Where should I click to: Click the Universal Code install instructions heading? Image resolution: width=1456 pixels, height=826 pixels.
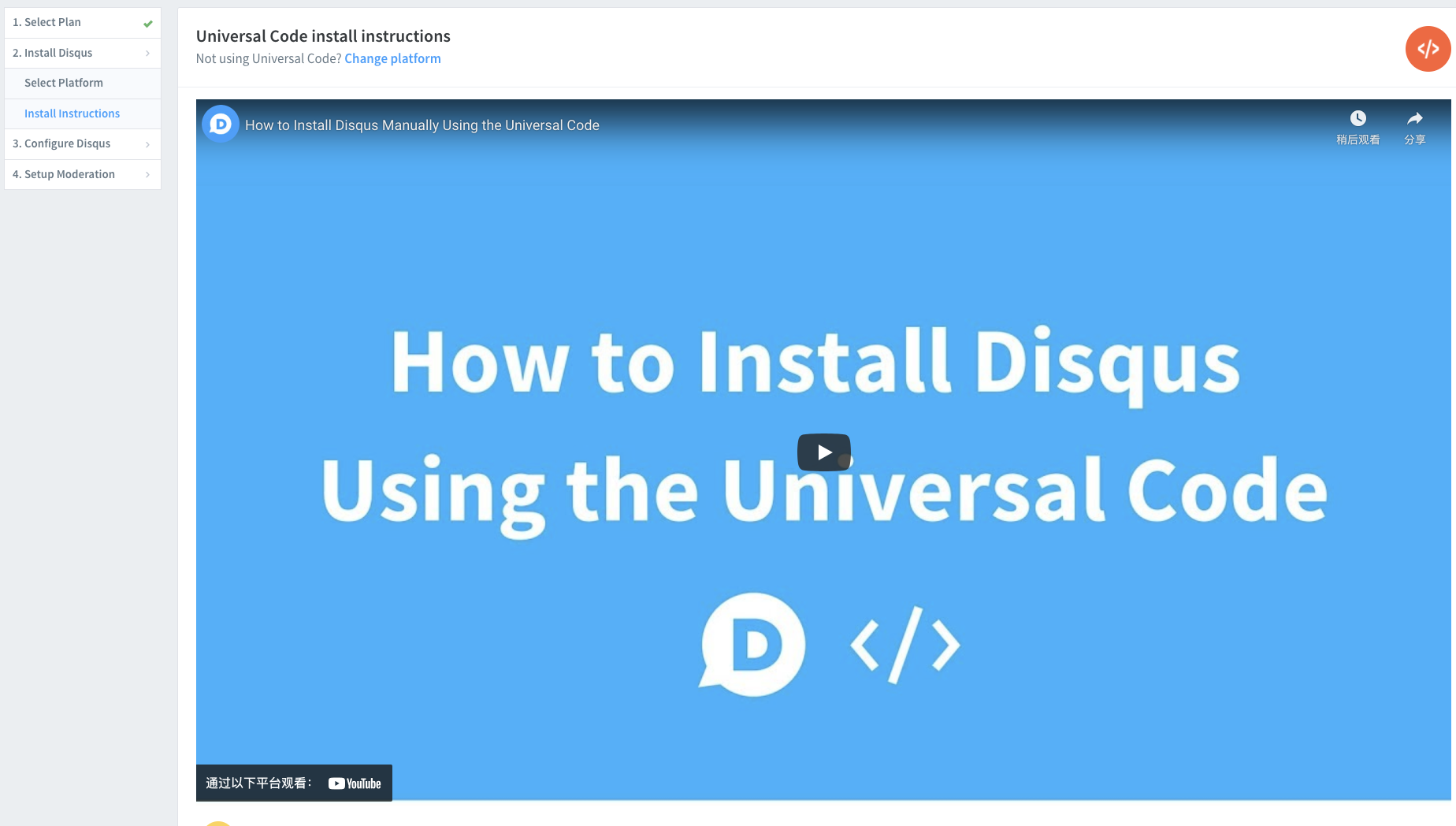(x=323, y=36)
